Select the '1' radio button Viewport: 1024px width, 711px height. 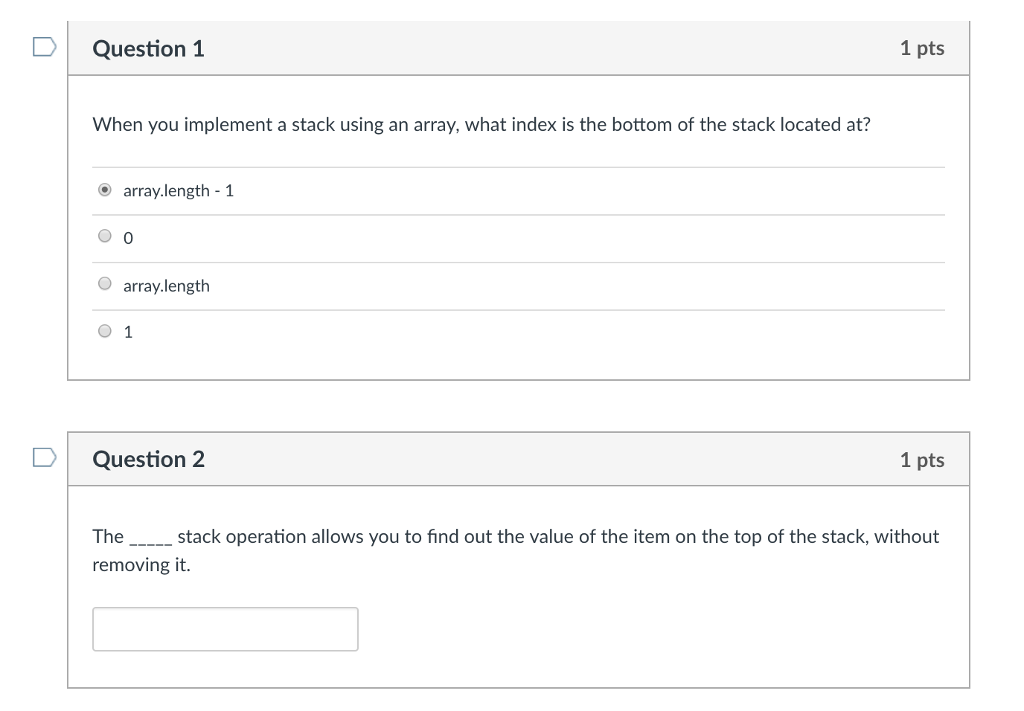click(x=104, y=330)
